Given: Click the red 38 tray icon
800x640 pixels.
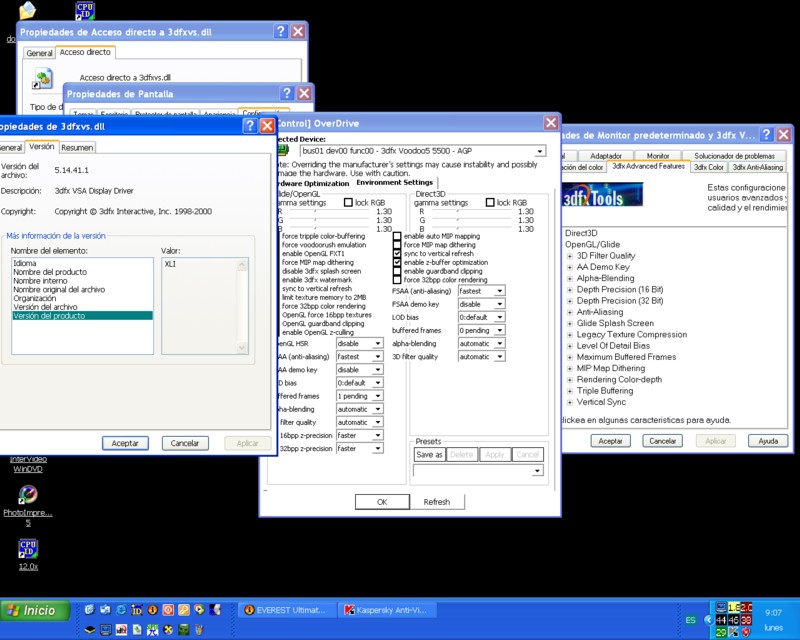Looking at the screenshot, I should point(746,620).
